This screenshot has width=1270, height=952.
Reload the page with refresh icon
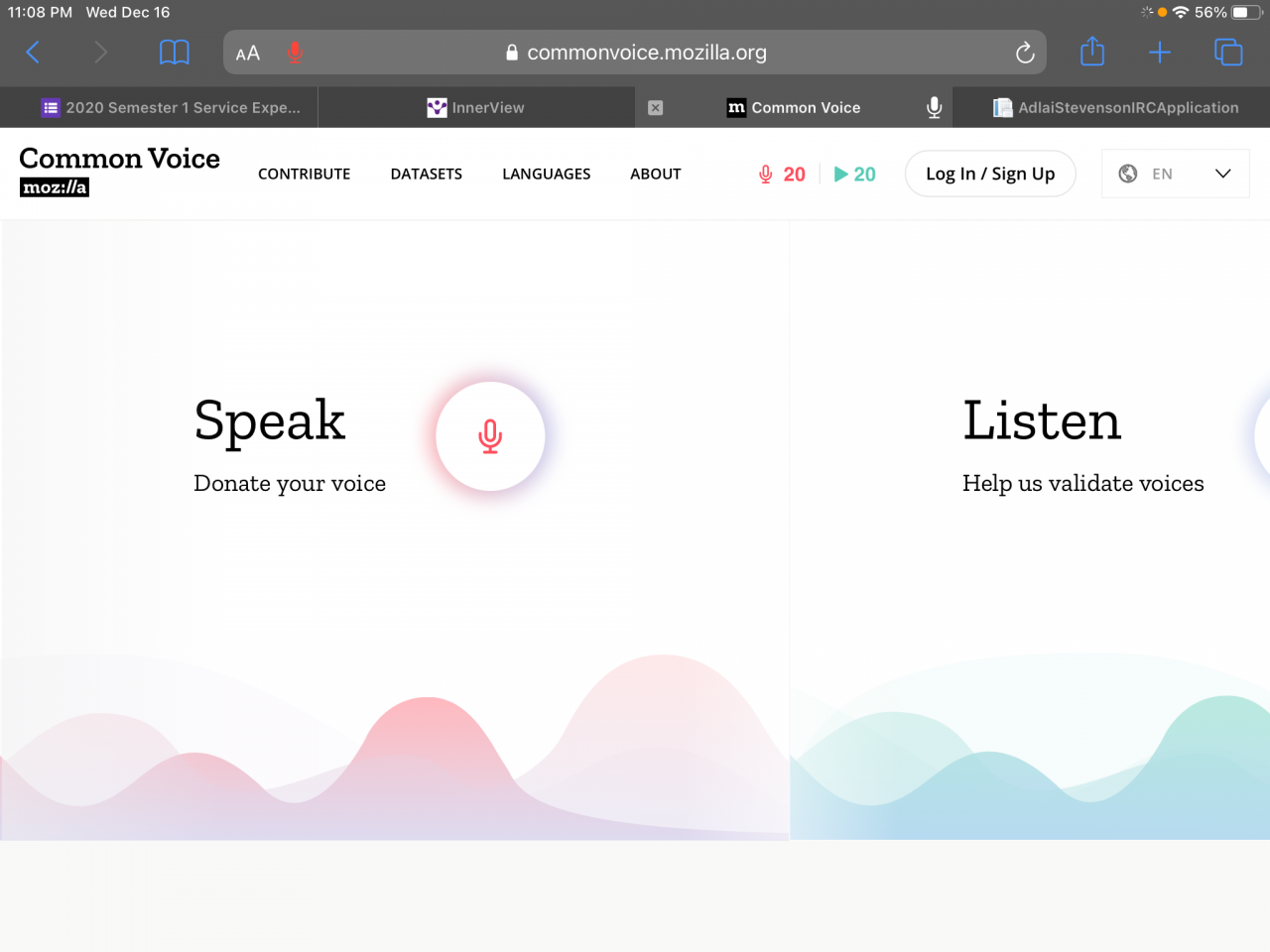point(1025,53)
